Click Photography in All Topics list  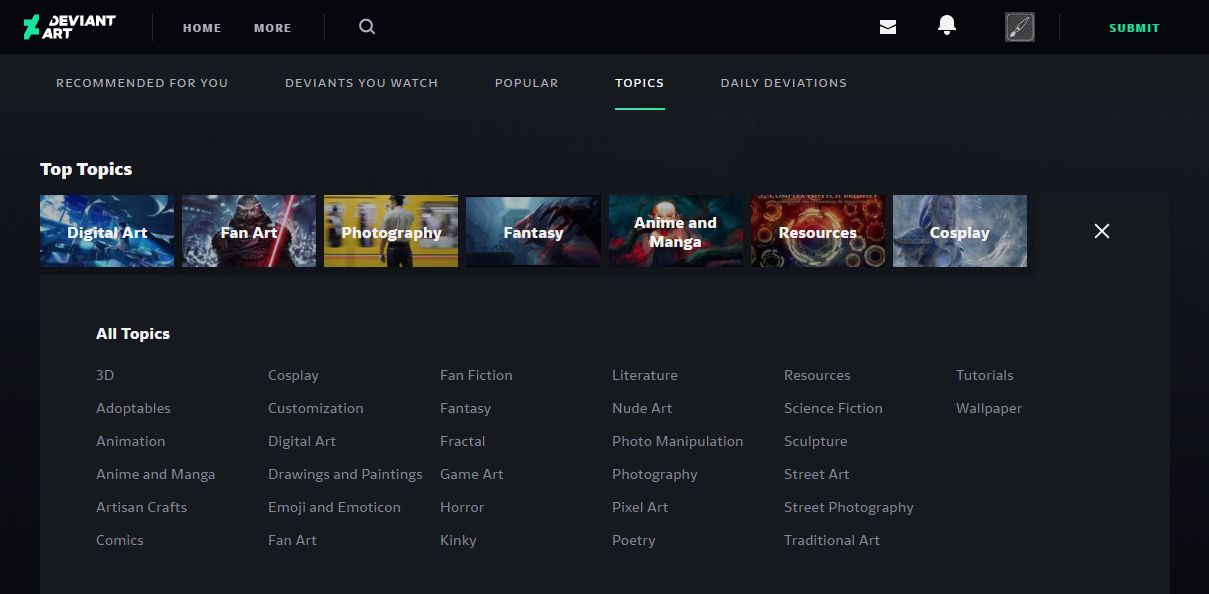pyautogui.click(x=655, y=474)
